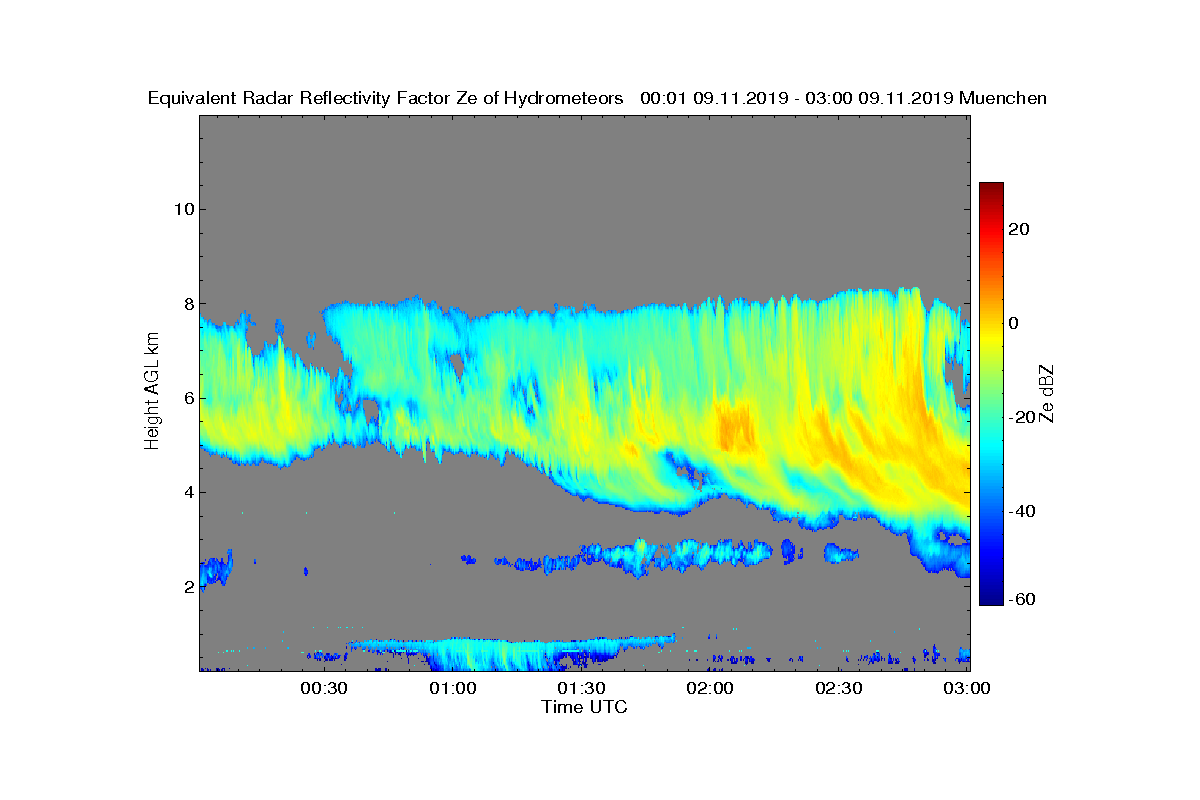
Task: Click the '00:30' time tick label
Action: [x=323, y=689]
